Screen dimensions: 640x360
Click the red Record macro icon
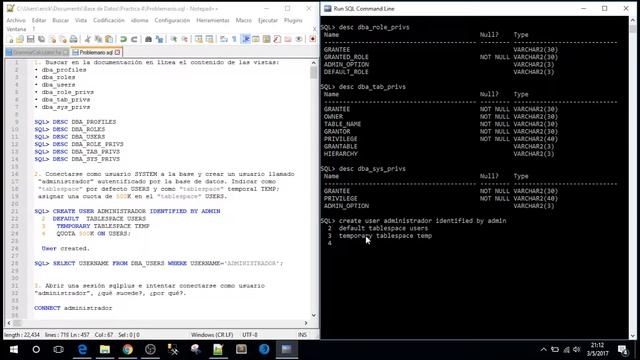tap(313, 39)
